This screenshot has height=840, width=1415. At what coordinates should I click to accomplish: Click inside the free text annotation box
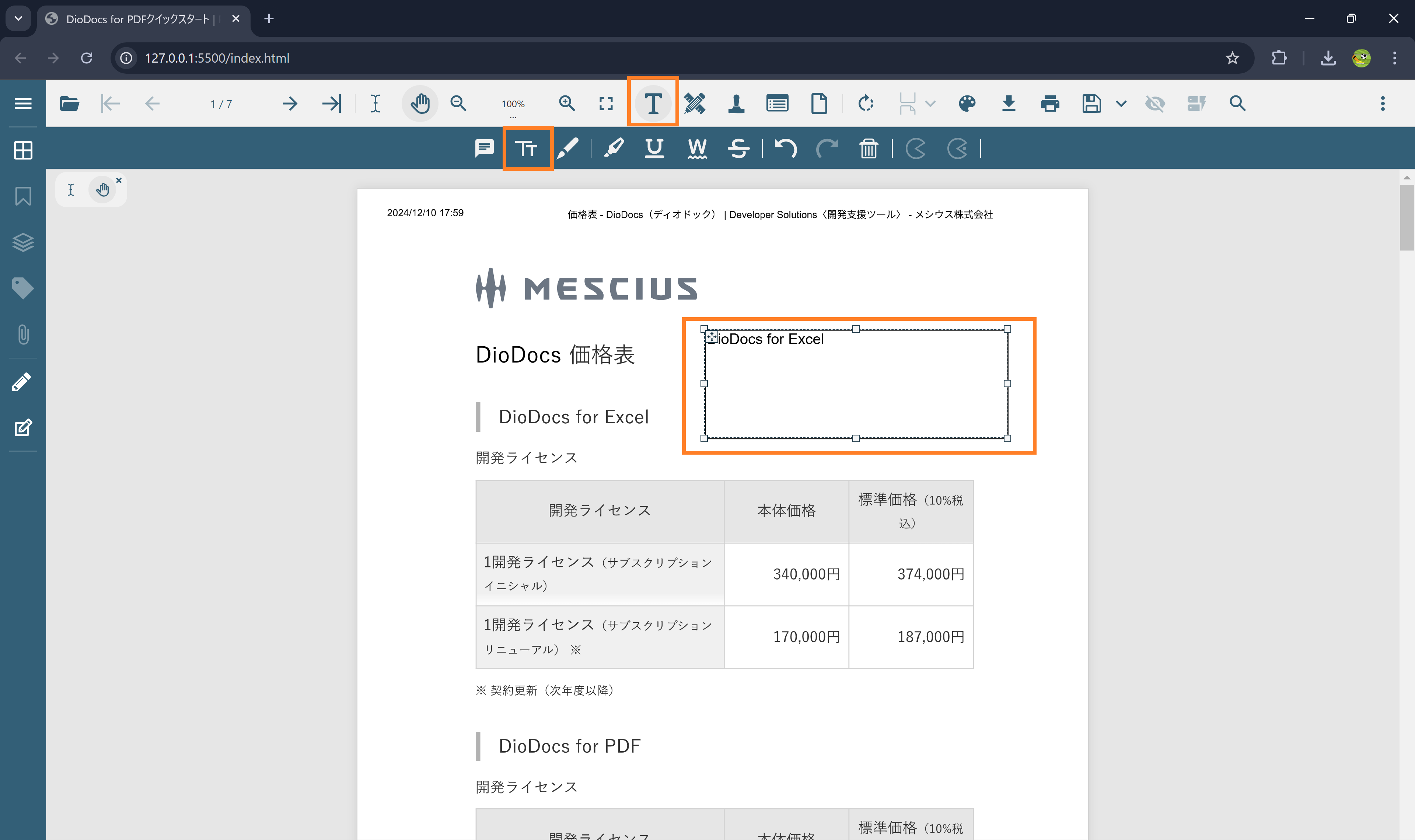[856, 384]
